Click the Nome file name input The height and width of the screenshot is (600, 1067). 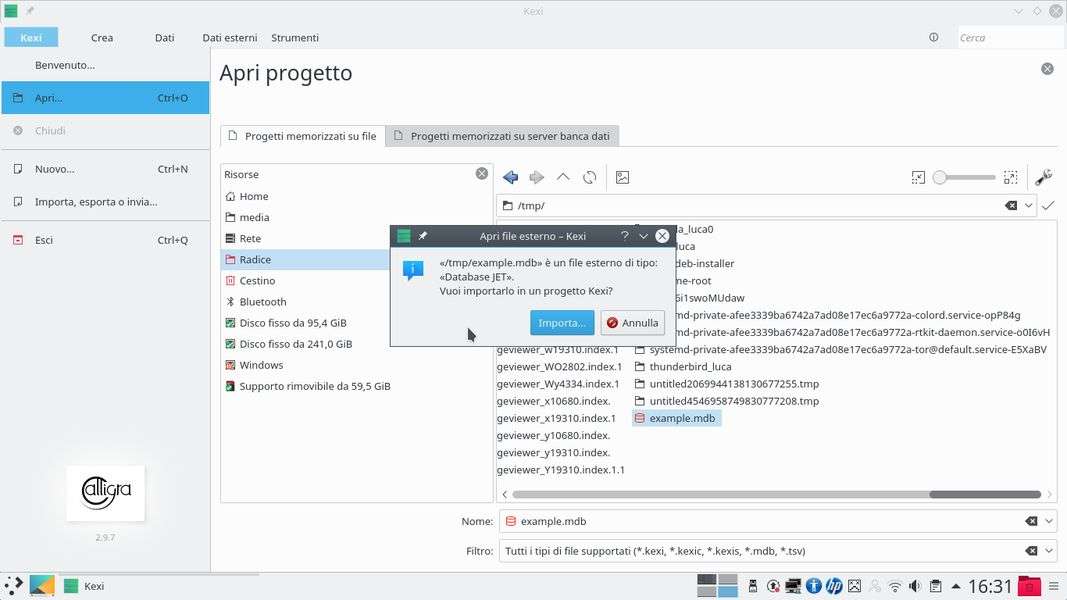pyautogui.click(x=762, y=521)
